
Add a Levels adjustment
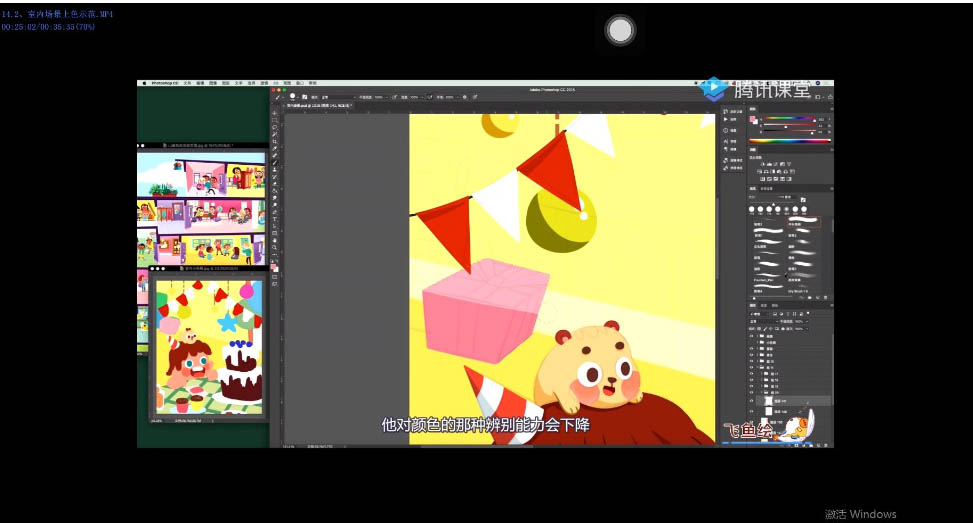click(769, 164)
